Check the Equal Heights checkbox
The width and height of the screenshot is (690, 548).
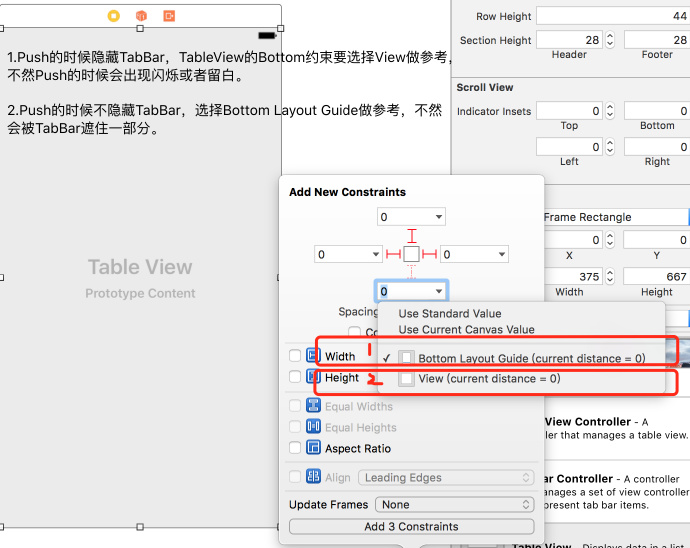pos(295,427)
